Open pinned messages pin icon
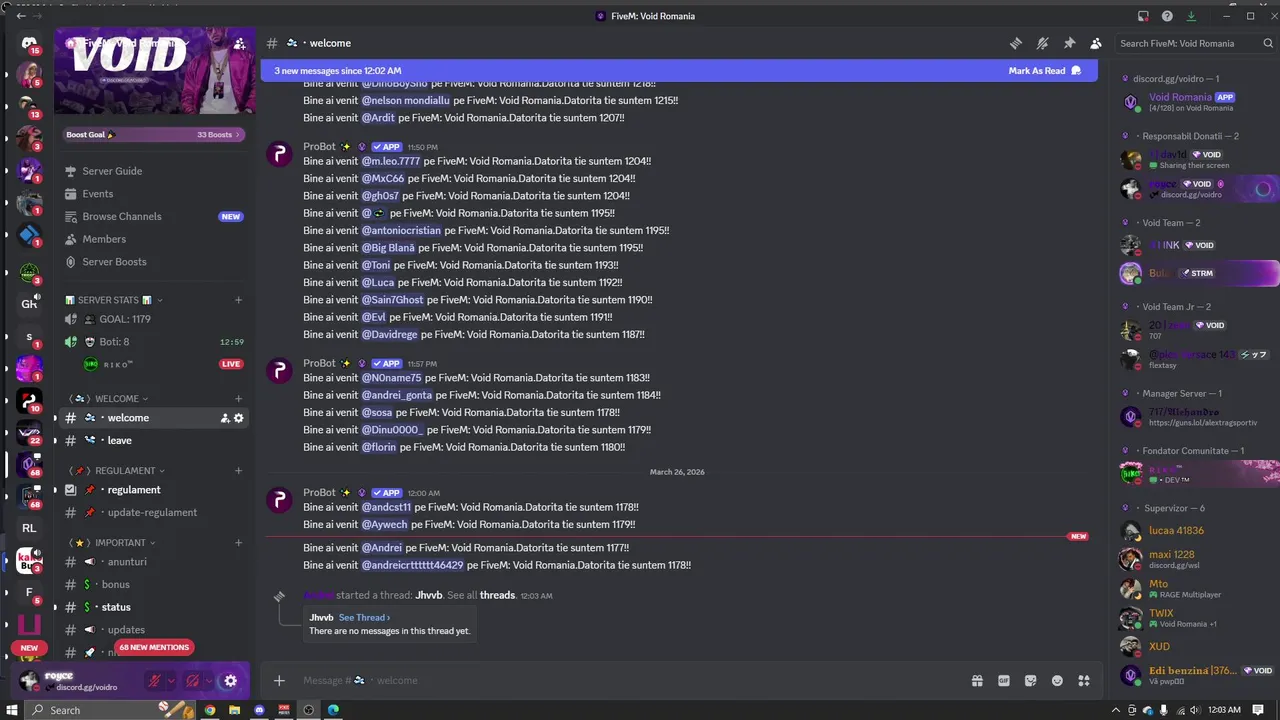Screen dimensions: 1280x720 pyautogui.click(x=1069, y=43)
